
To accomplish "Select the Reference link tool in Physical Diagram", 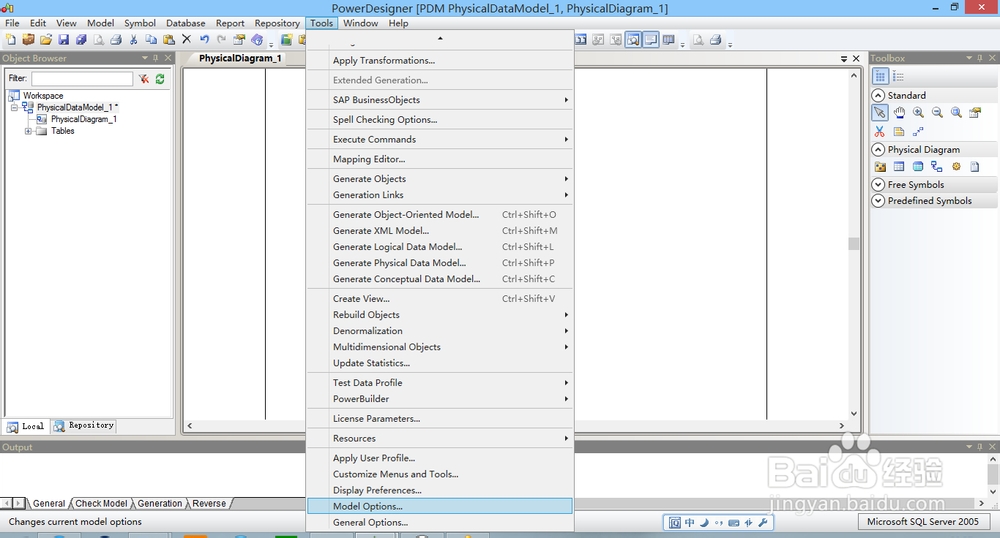I will (x=936, y=166).
